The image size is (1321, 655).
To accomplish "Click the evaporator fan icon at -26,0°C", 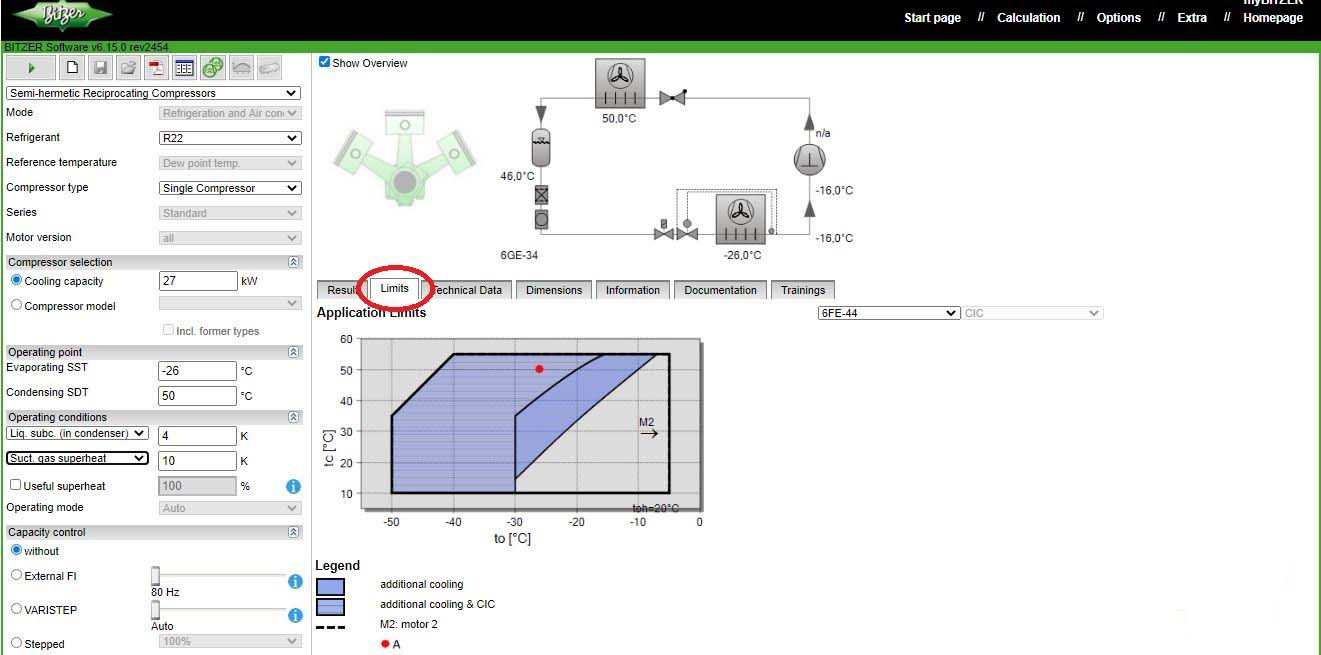I will (741, 219).
